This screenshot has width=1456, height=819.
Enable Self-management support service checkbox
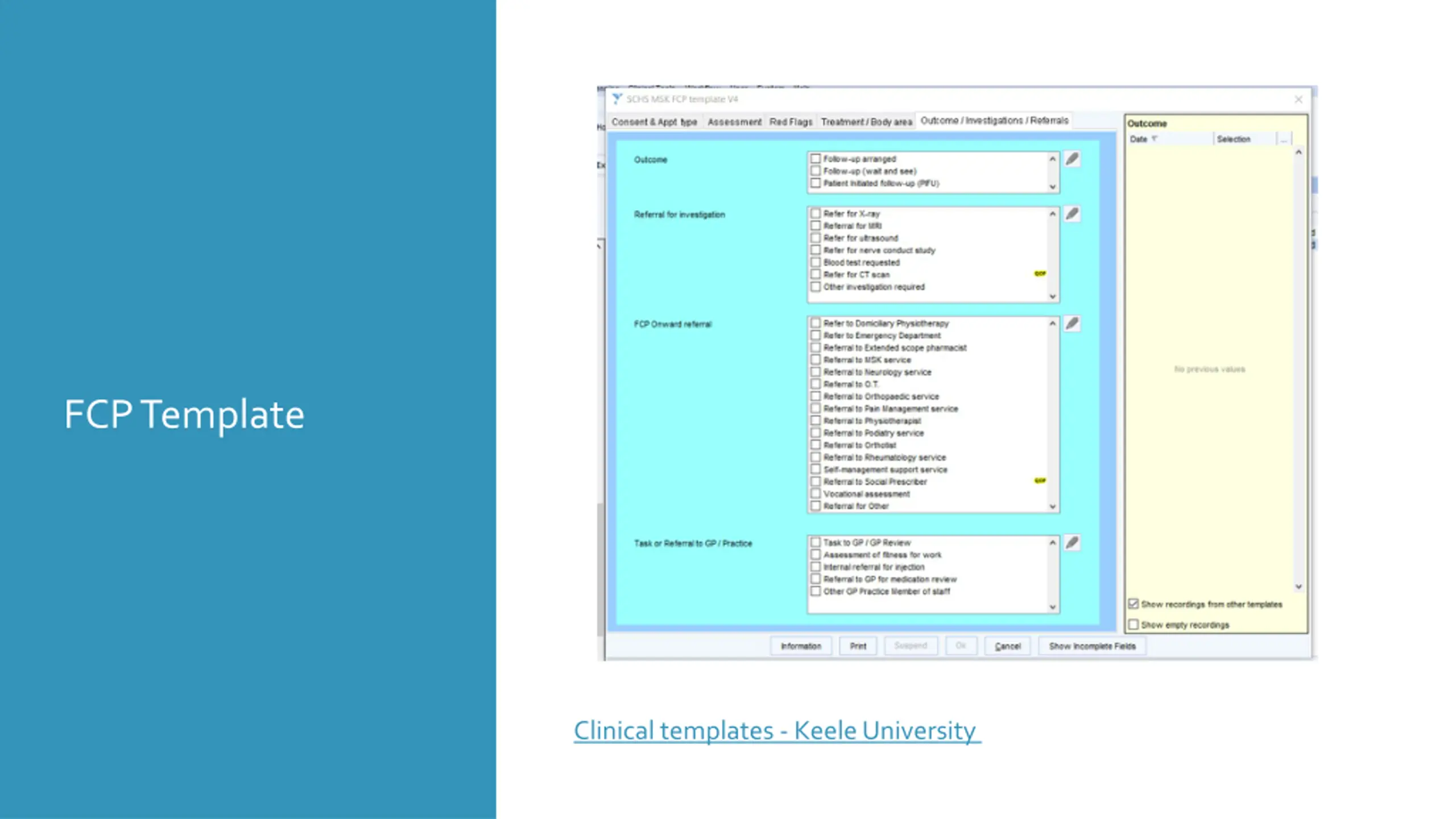coord(816,469)
